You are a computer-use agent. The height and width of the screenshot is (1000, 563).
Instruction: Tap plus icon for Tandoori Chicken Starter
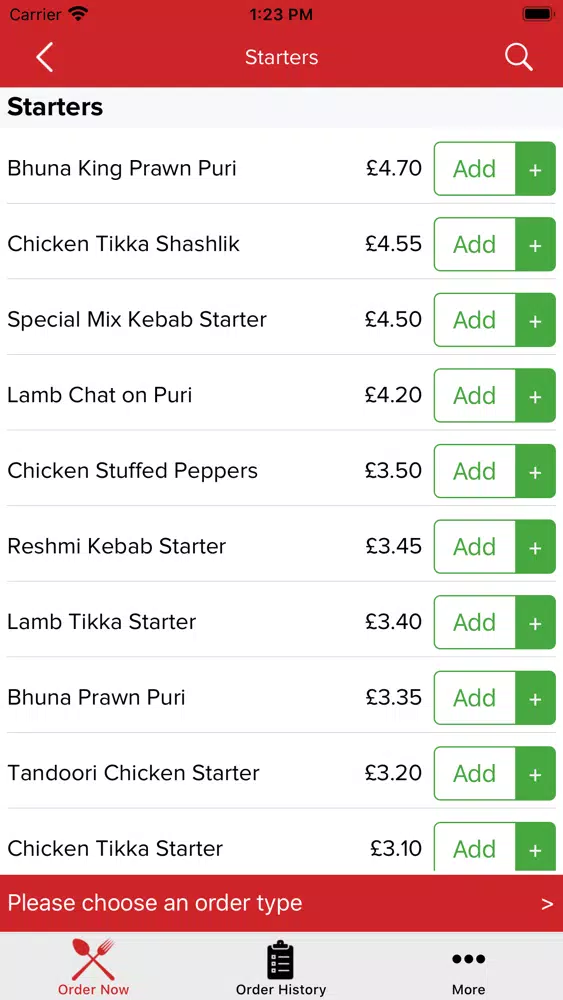[535, 773]
